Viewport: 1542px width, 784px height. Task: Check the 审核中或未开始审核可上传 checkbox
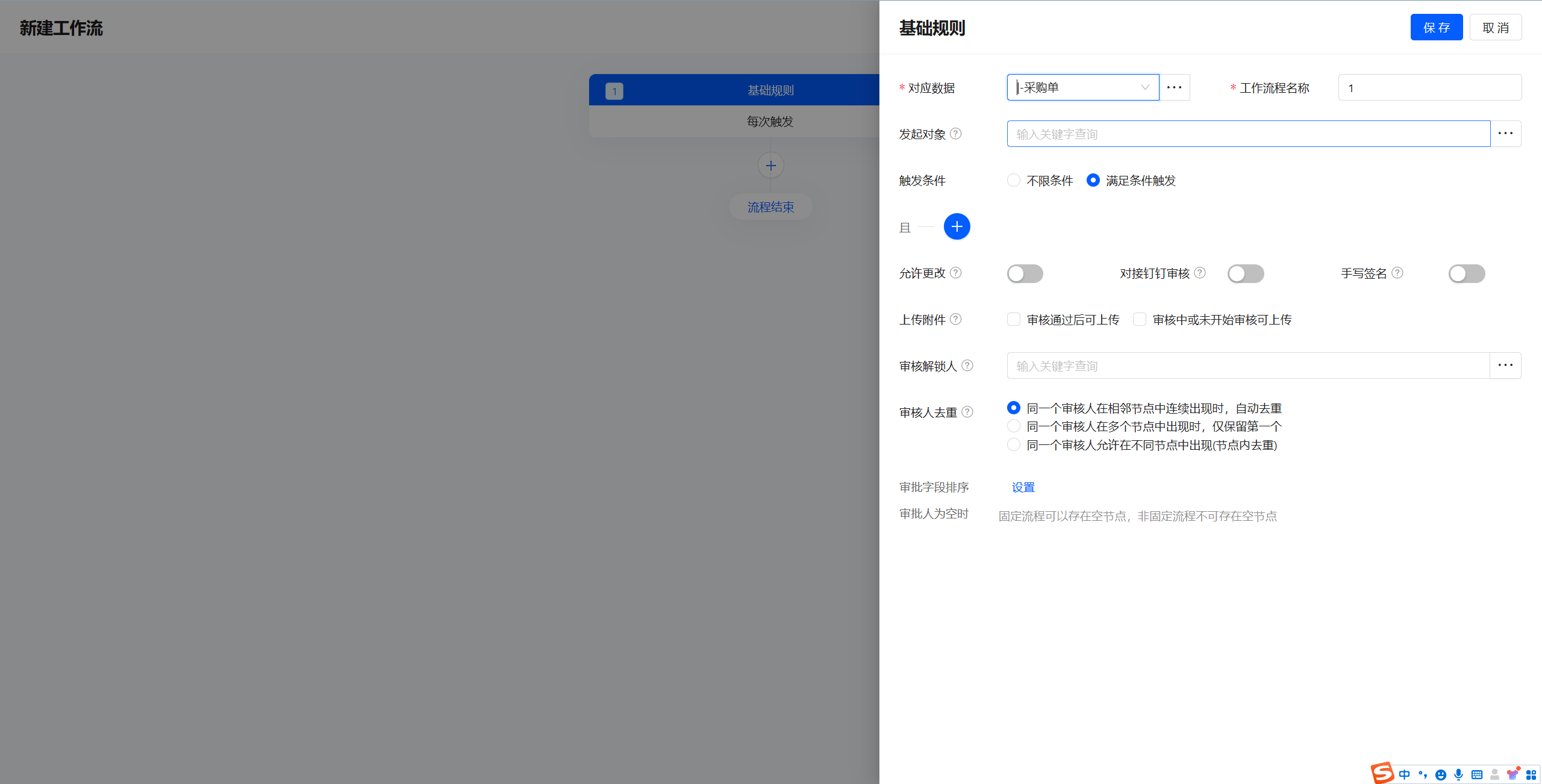[x=1140, y=319]
